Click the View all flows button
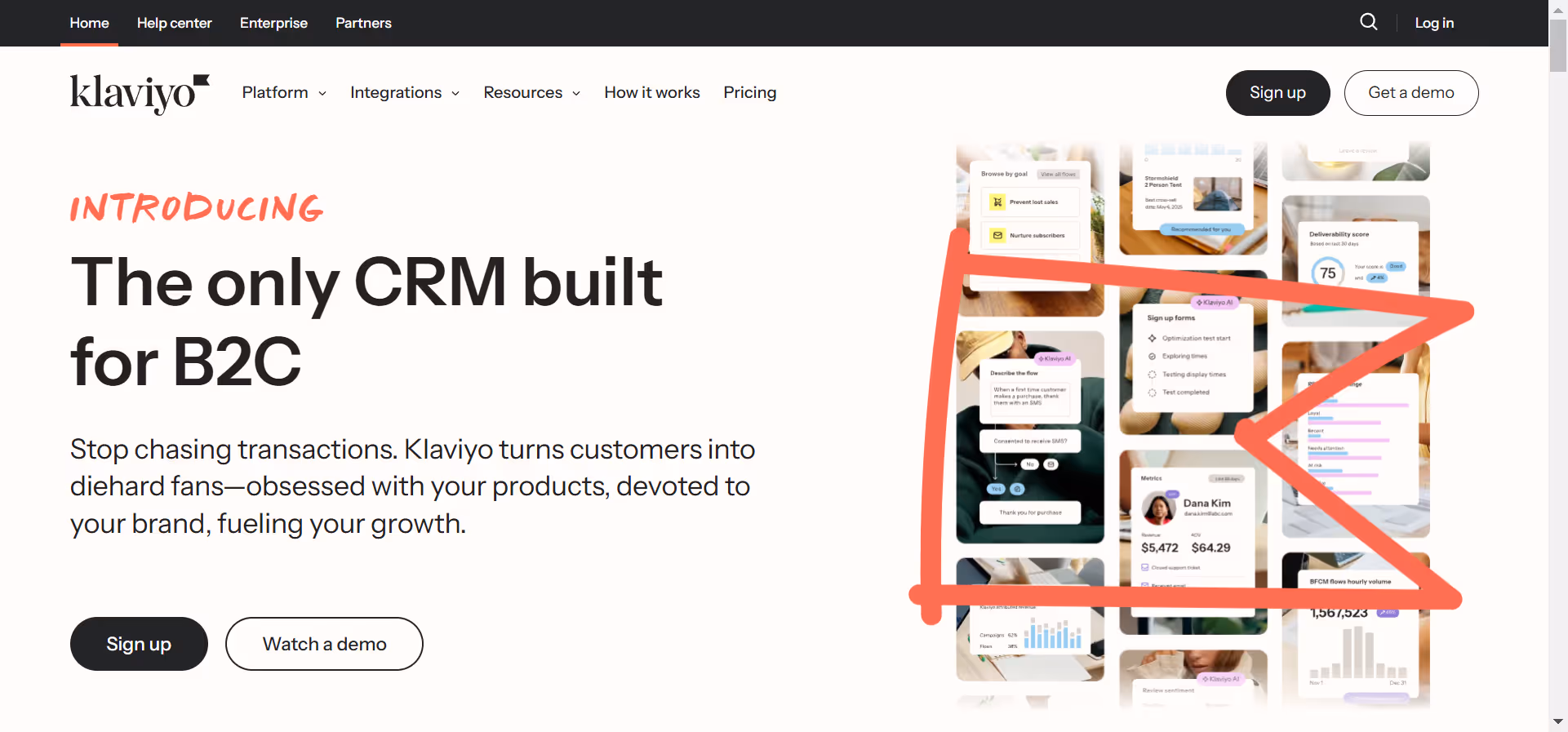Image resolution: width=1568 pixels, height=732 pixels. 1059,175
